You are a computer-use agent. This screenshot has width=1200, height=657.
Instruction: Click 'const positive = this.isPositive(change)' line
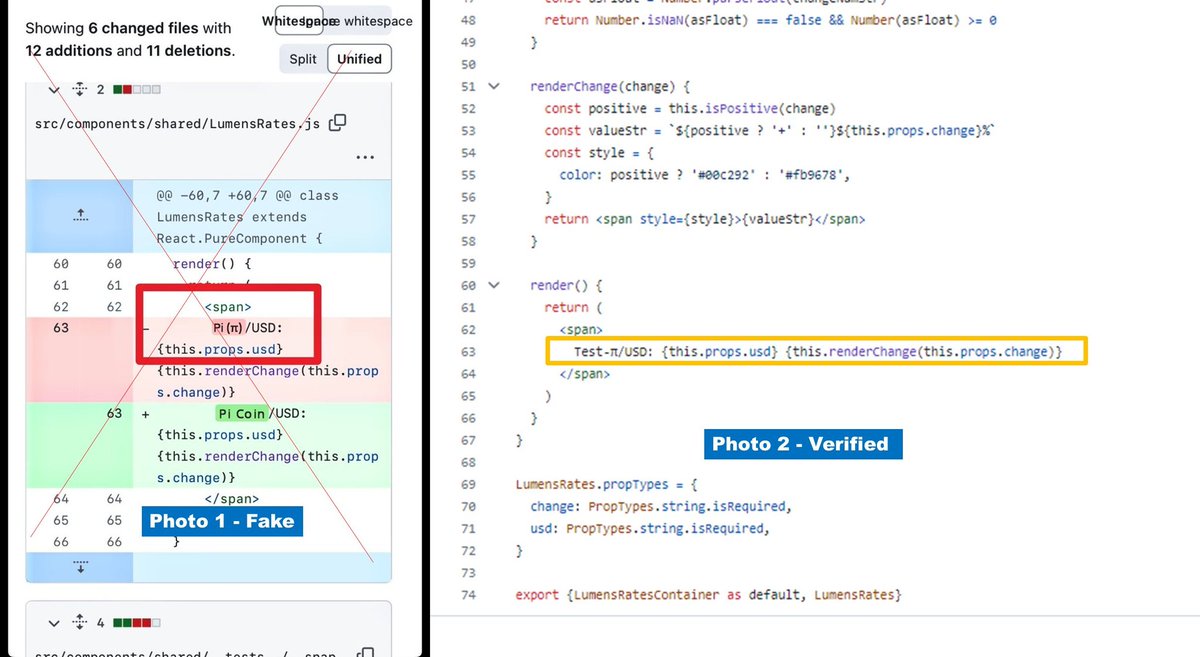pyautogui.click(x=690, y=108)
